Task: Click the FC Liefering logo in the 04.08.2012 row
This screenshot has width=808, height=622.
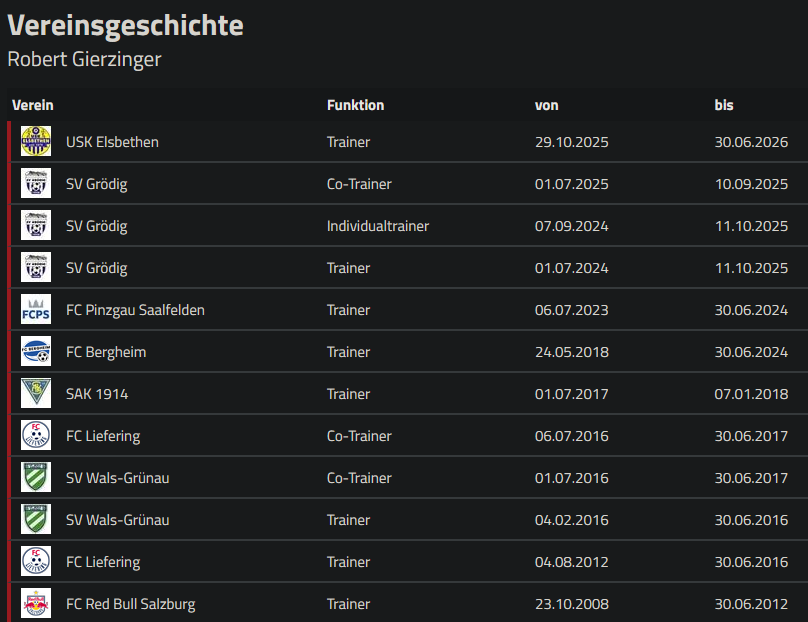Action: [x=36, y=562]
